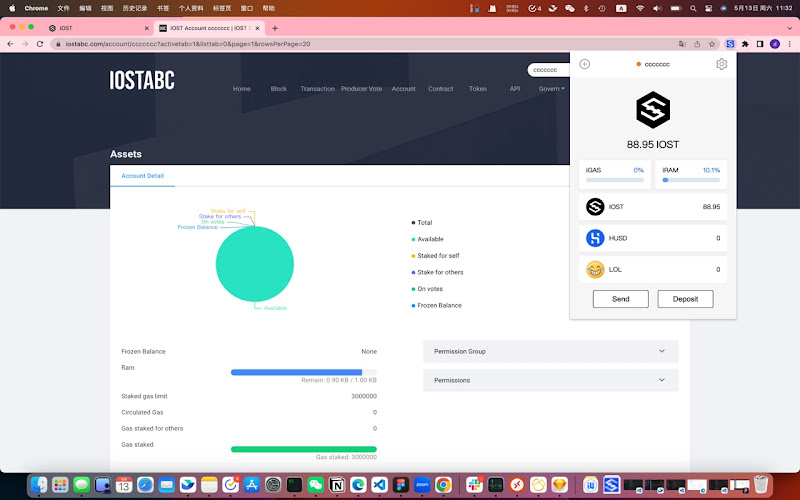The width and height of the screenshot is (800, 500).
Task: Expand the Permission Group panel
Action: coord(551,351)
